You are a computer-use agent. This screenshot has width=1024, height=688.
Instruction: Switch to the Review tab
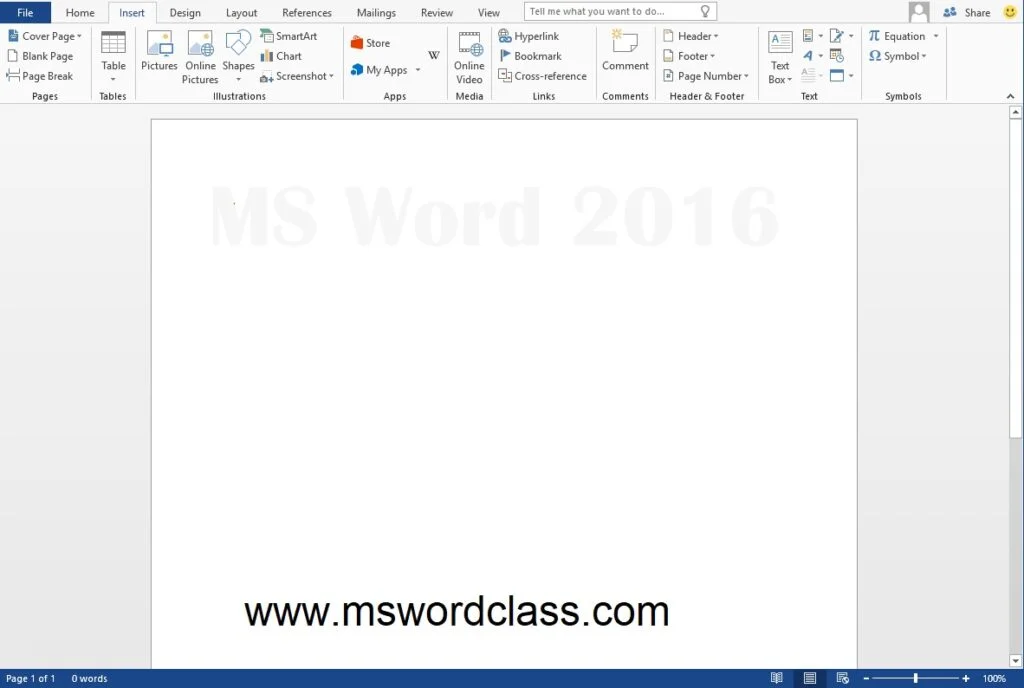tap(436, 12)
